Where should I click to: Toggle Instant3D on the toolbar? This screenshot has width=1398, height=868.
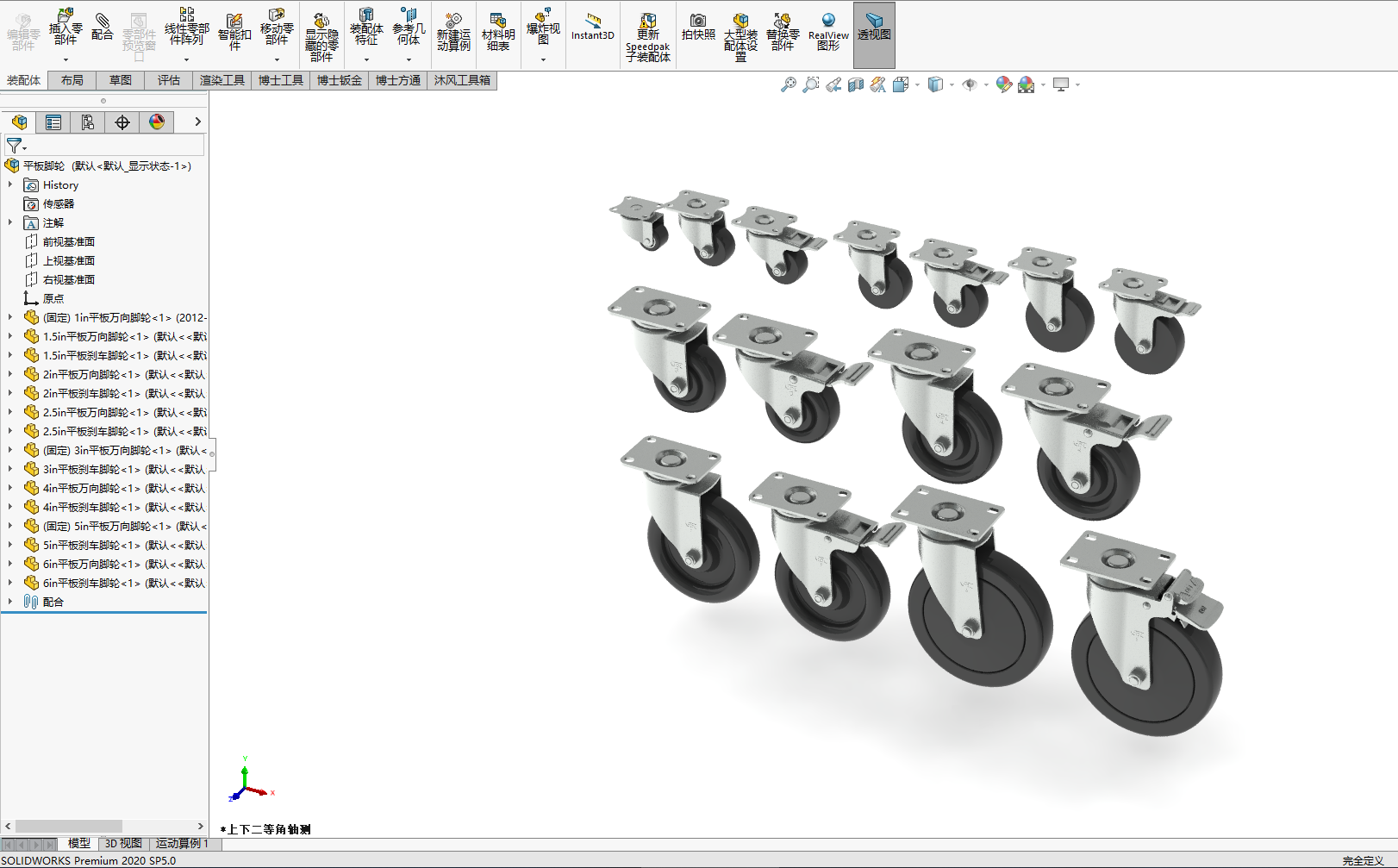tap(592, 26)
